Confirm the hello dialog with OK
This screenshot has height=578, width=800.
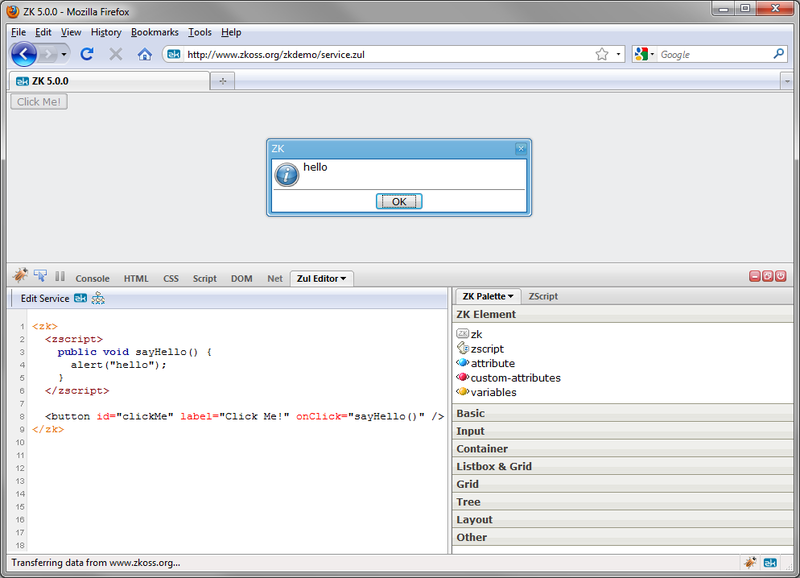point(399,202)
